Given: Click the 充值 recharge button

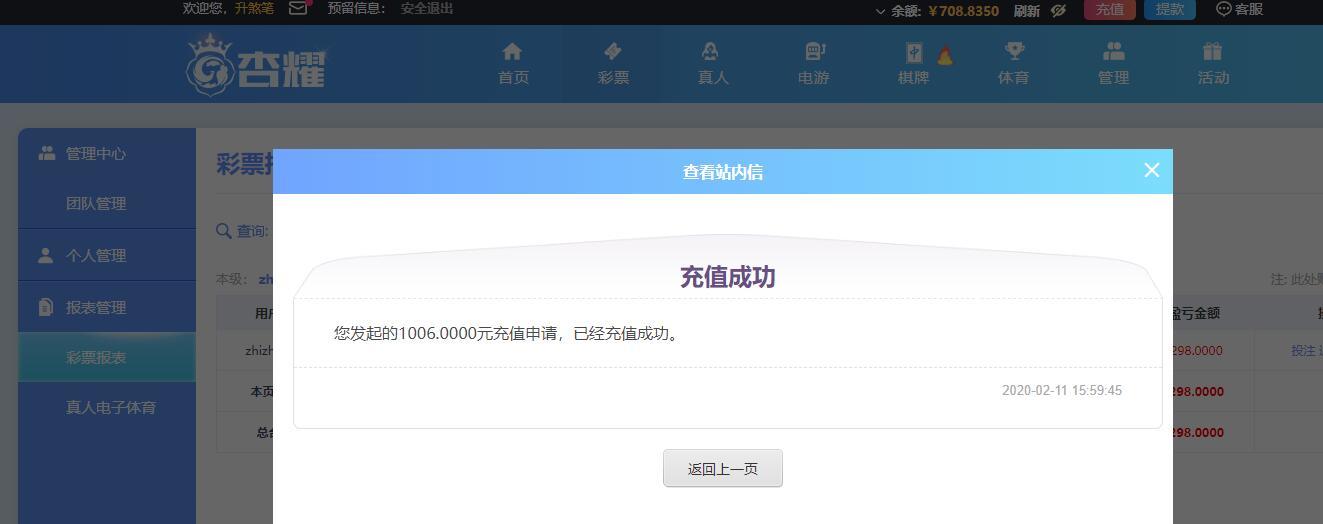Looking at the screenshot, I should pos(1110,9).
